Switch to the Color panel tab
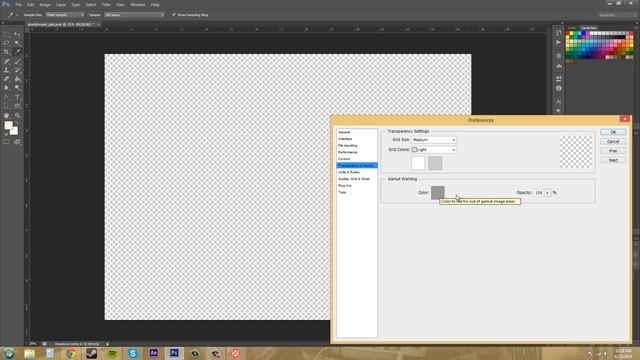The height and width of the screenshot is (360, 640). (572, 28)
